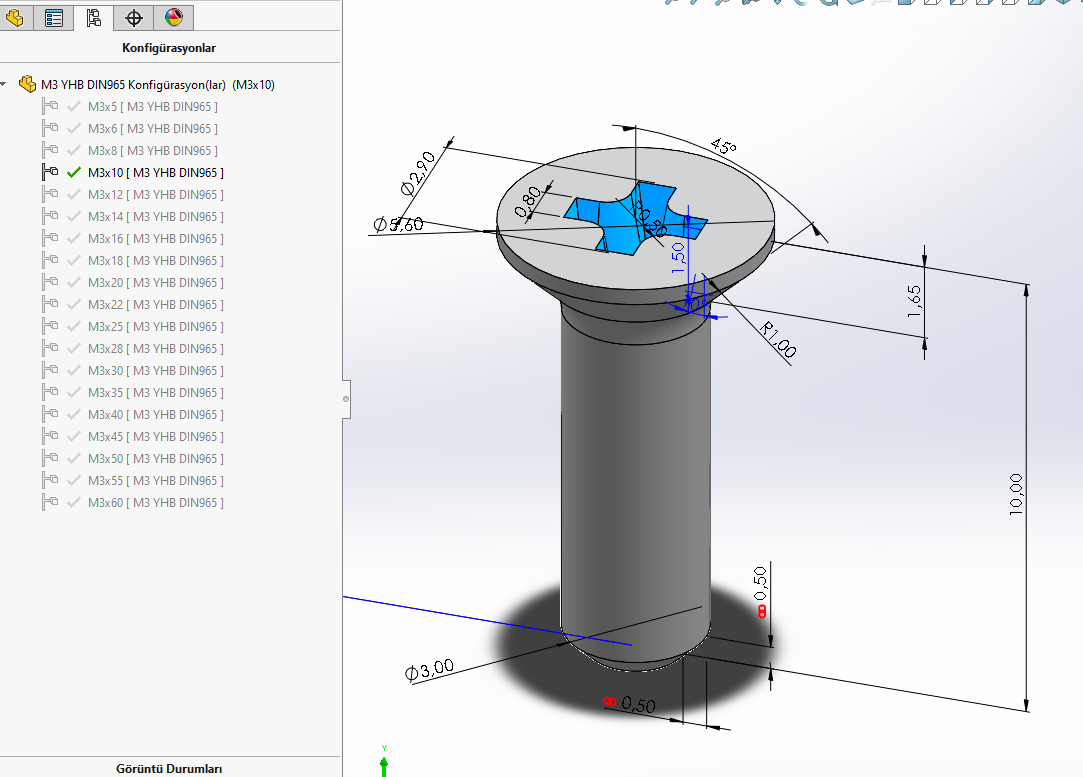
Task: Click the side panel collapse handle
Action: [346, 398]
